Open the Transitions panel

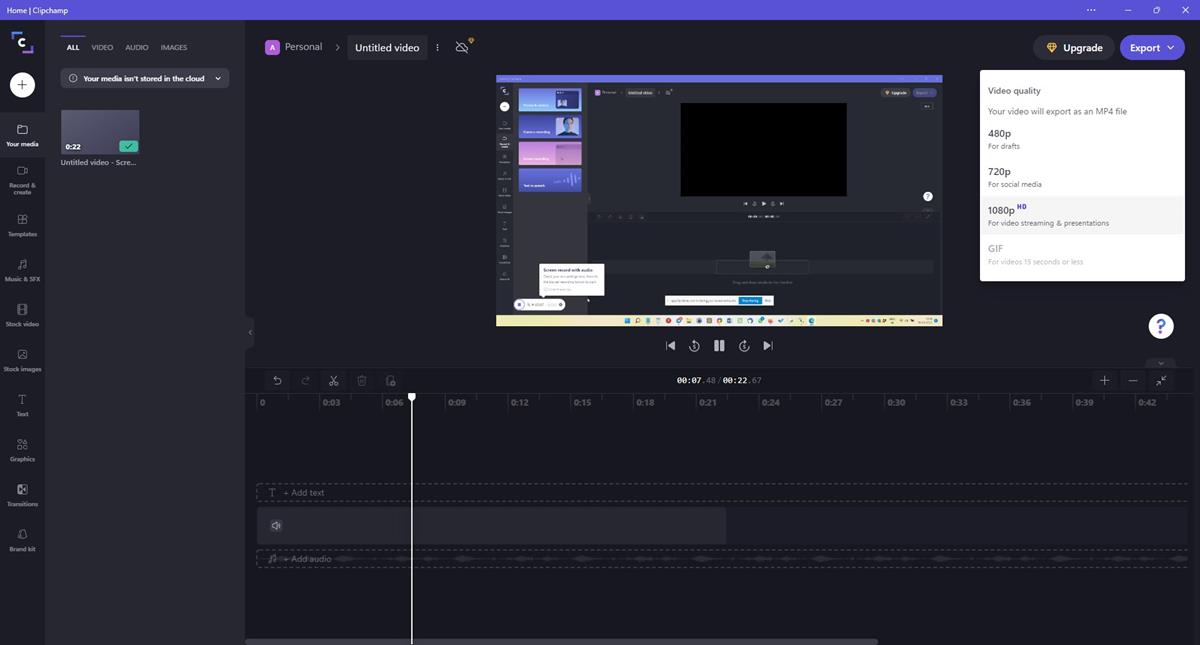click(21, 496)
